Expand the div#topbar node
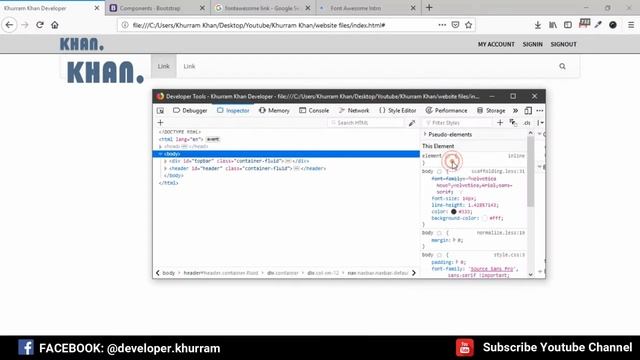Image resolution: width=640 pixels, height=360 pixels. (165, 161)
